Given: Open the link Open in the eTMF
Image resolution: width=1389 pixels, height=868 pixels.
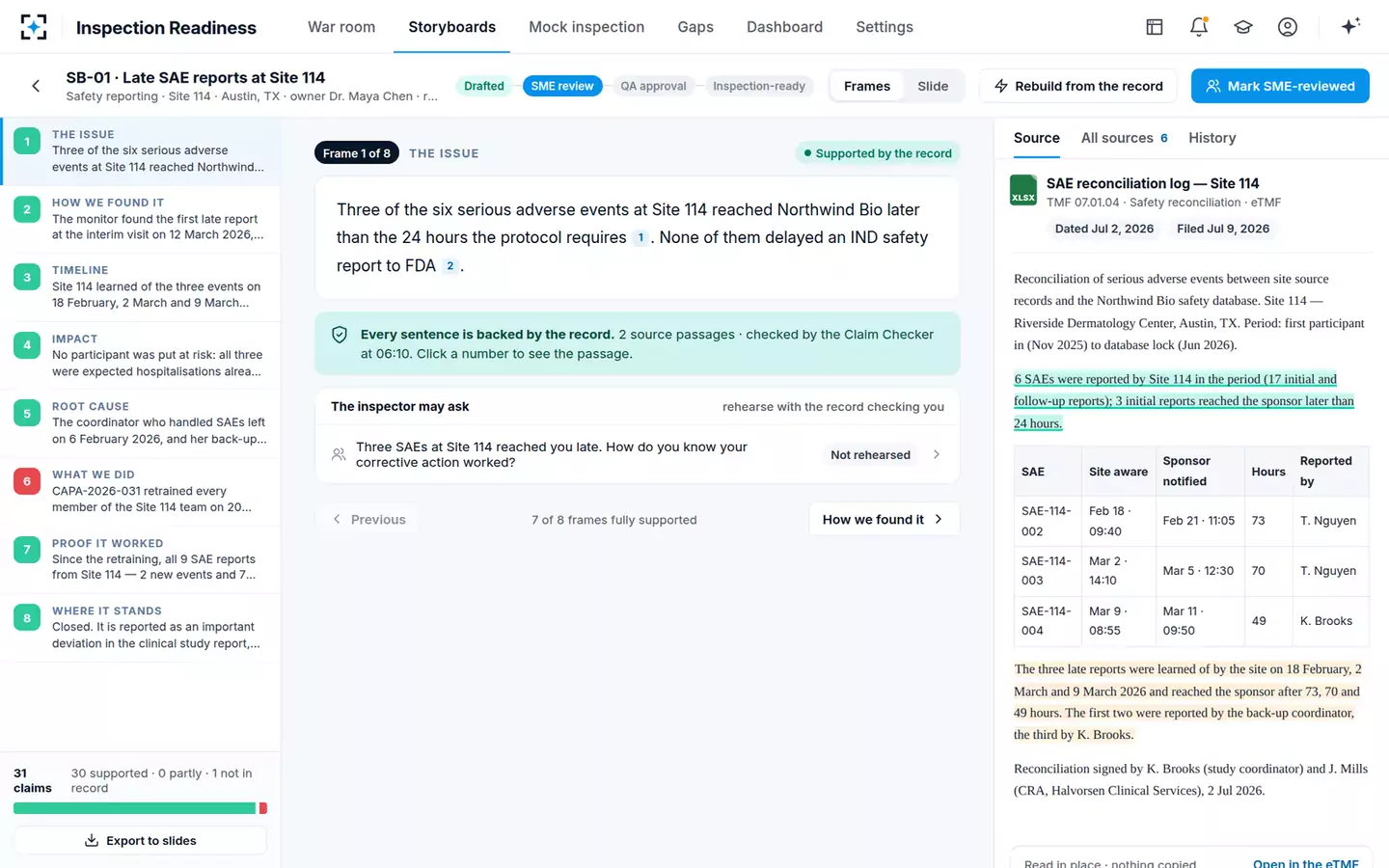Looking at the screenshot, I should tap(1306, 863).
